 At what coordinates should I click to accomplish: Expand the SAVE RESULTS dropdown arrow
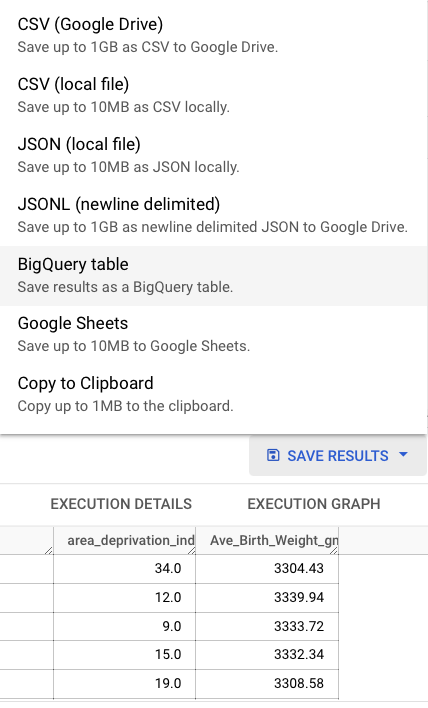point(404,455)
